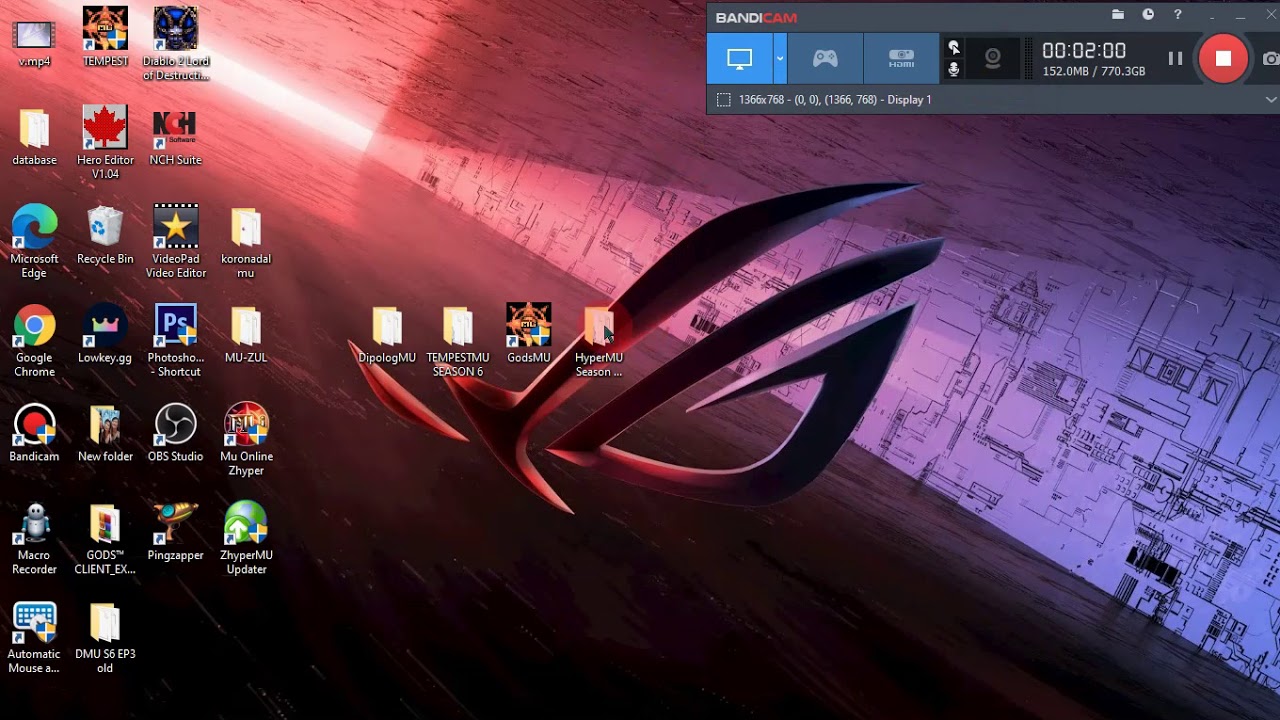Switch Bandicam to game recording mode

(825, 59)
